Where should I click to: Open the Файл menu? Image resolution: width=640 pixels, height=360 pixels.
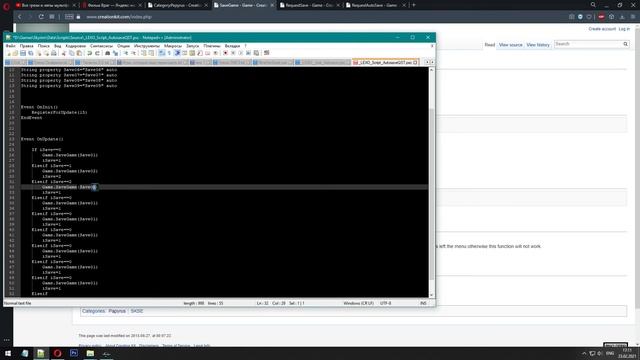coord(11,46)
